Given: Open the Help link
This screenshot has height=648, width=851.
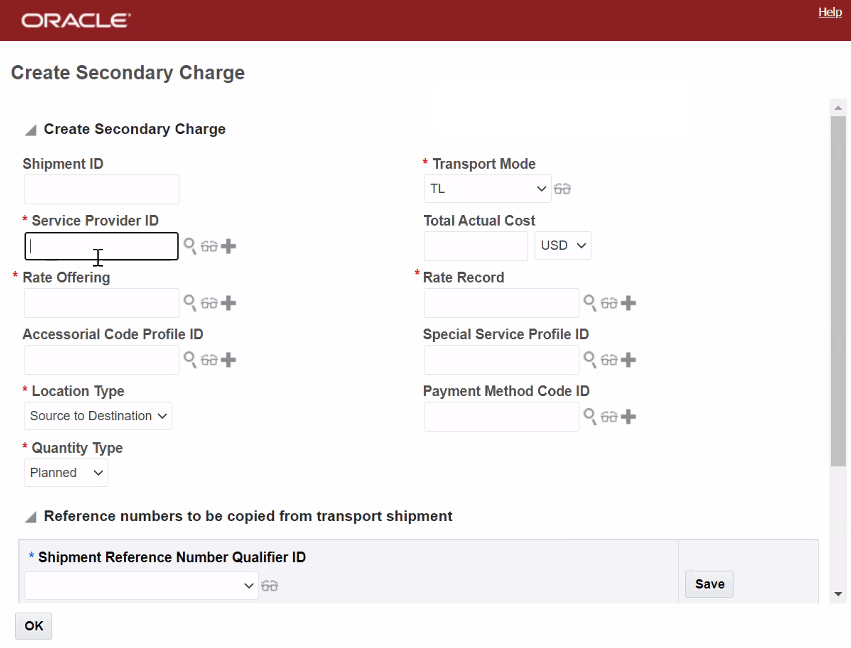Looking at the screenshot, I should point(830,12).
